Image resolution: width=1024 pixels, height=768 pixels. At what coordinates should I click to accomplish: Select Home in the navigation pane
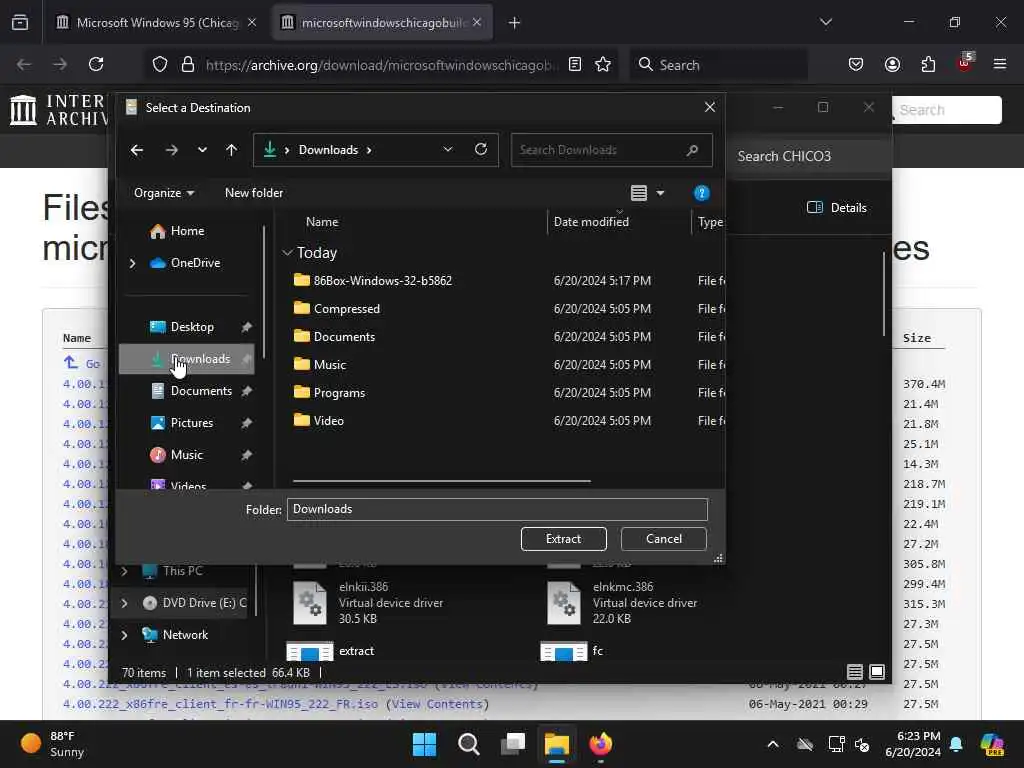(187, 231)
